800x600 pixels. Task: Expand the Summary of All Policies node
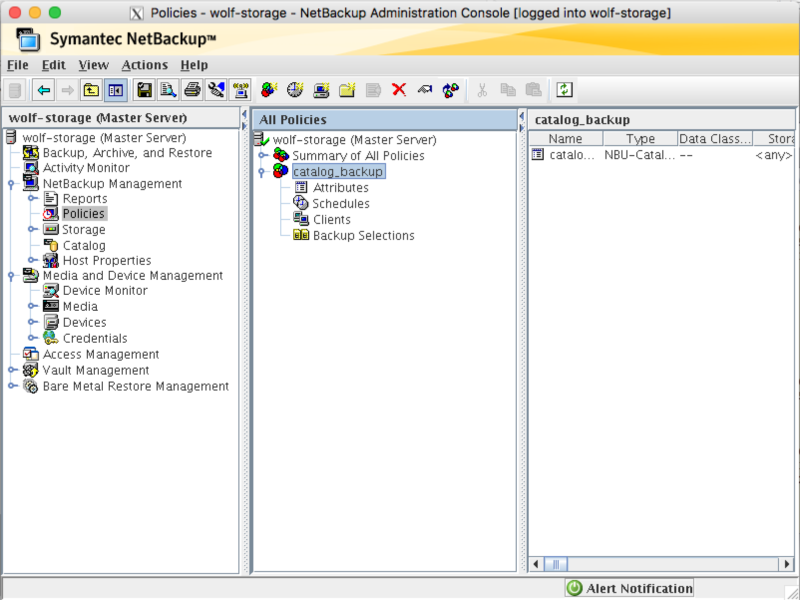click(x=262, y=155)
